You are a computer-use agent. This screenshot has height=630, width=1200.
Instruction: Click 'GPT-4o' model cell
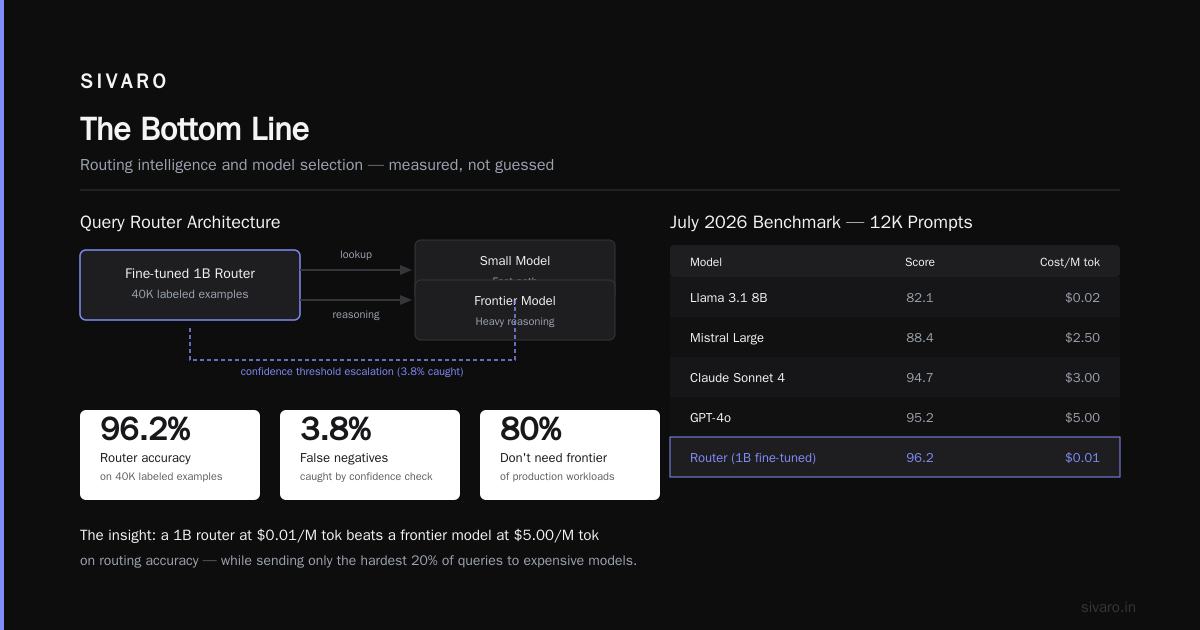(710, 418)
